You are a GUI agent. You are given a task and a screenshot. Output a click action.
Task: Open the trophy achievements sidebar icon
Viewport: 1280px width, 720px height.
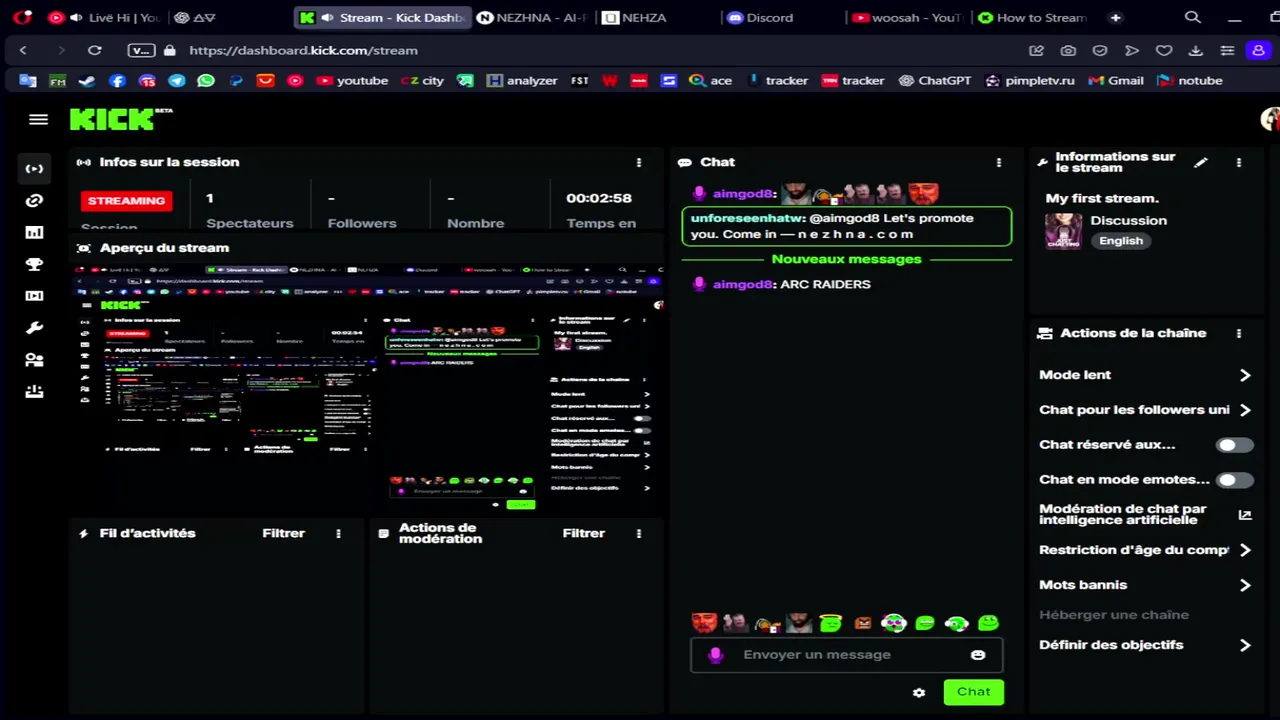[34, 264]
